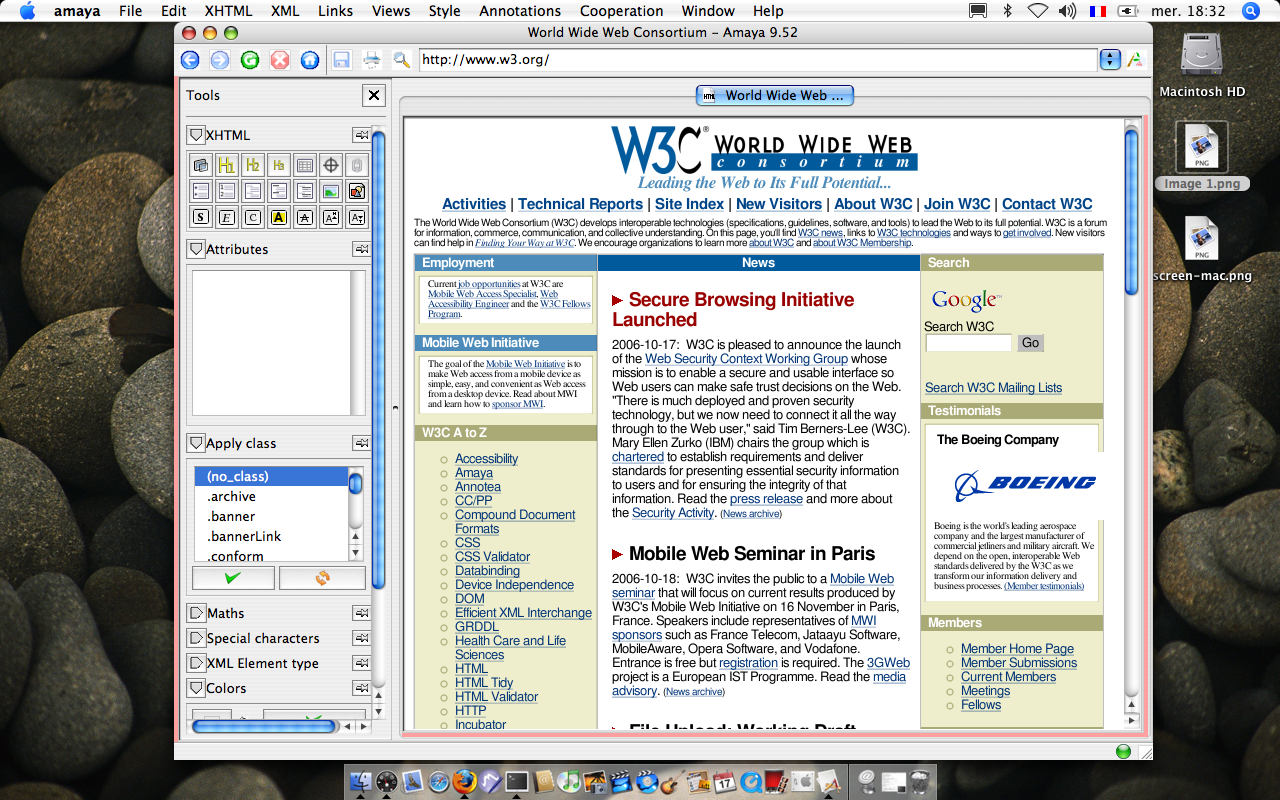Print the document with the printer icon

point(372,60)
